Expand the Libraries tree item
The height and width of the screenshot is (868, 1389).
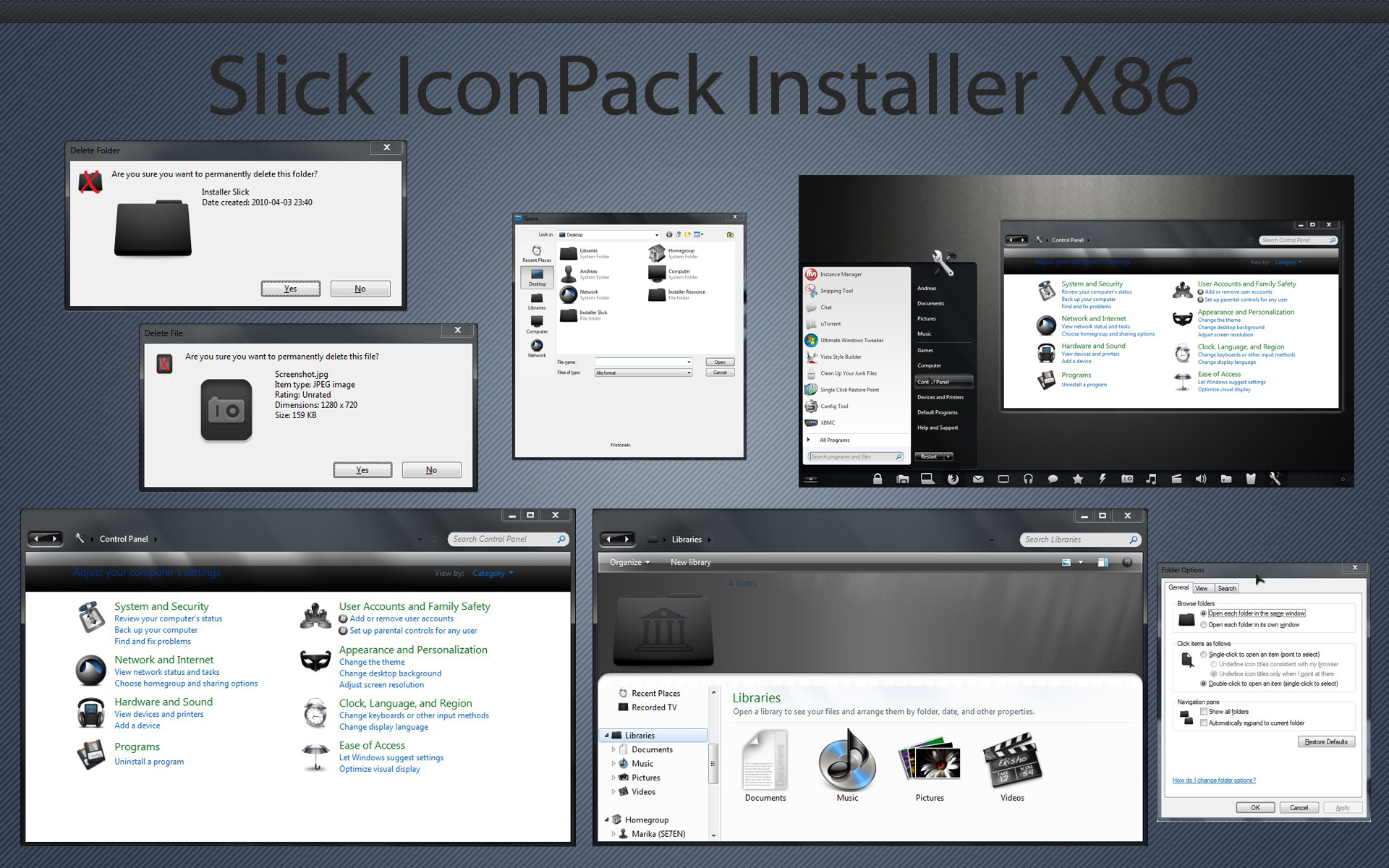(x=609, y=733)
